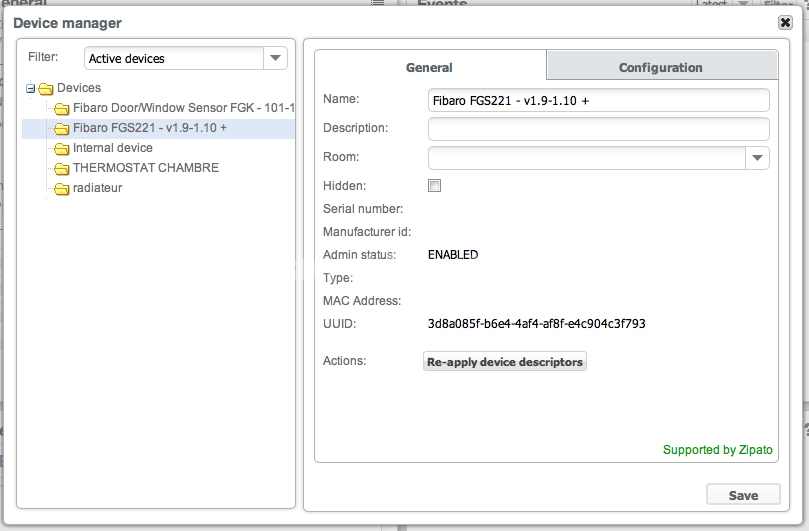Click the Active devices filter field
The image size is (809, 531).
pos(174,58)
